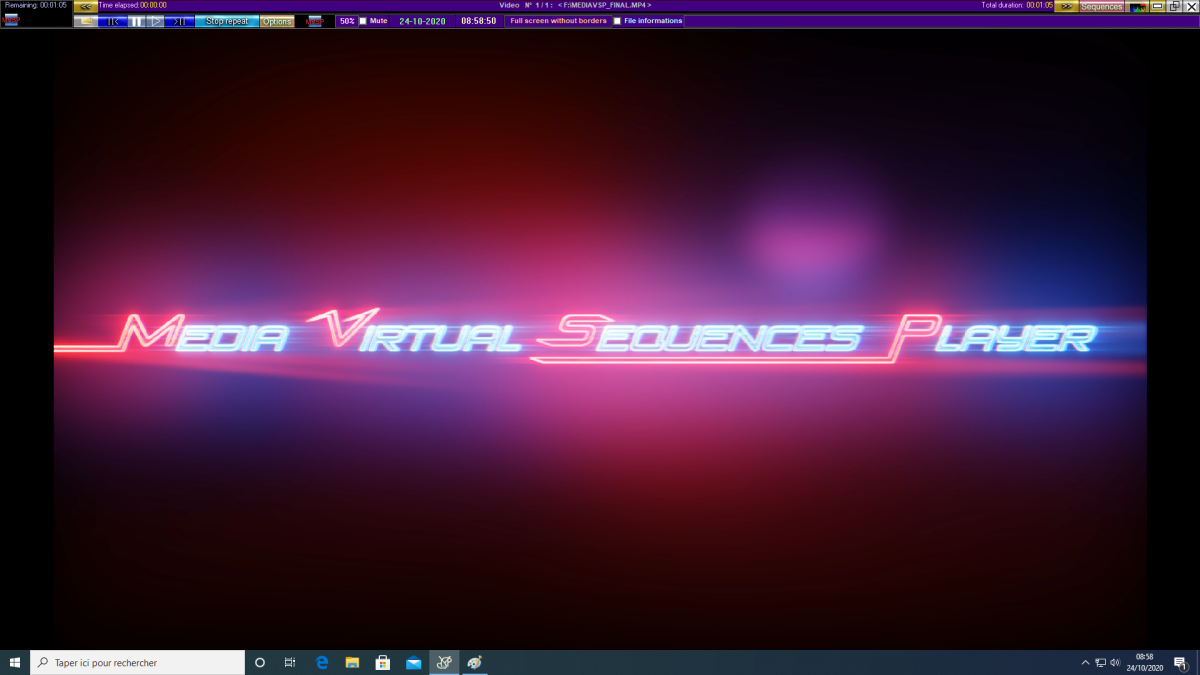Pause the video playback
This screenshot has height=675, width=1200.
pos(136,21)
